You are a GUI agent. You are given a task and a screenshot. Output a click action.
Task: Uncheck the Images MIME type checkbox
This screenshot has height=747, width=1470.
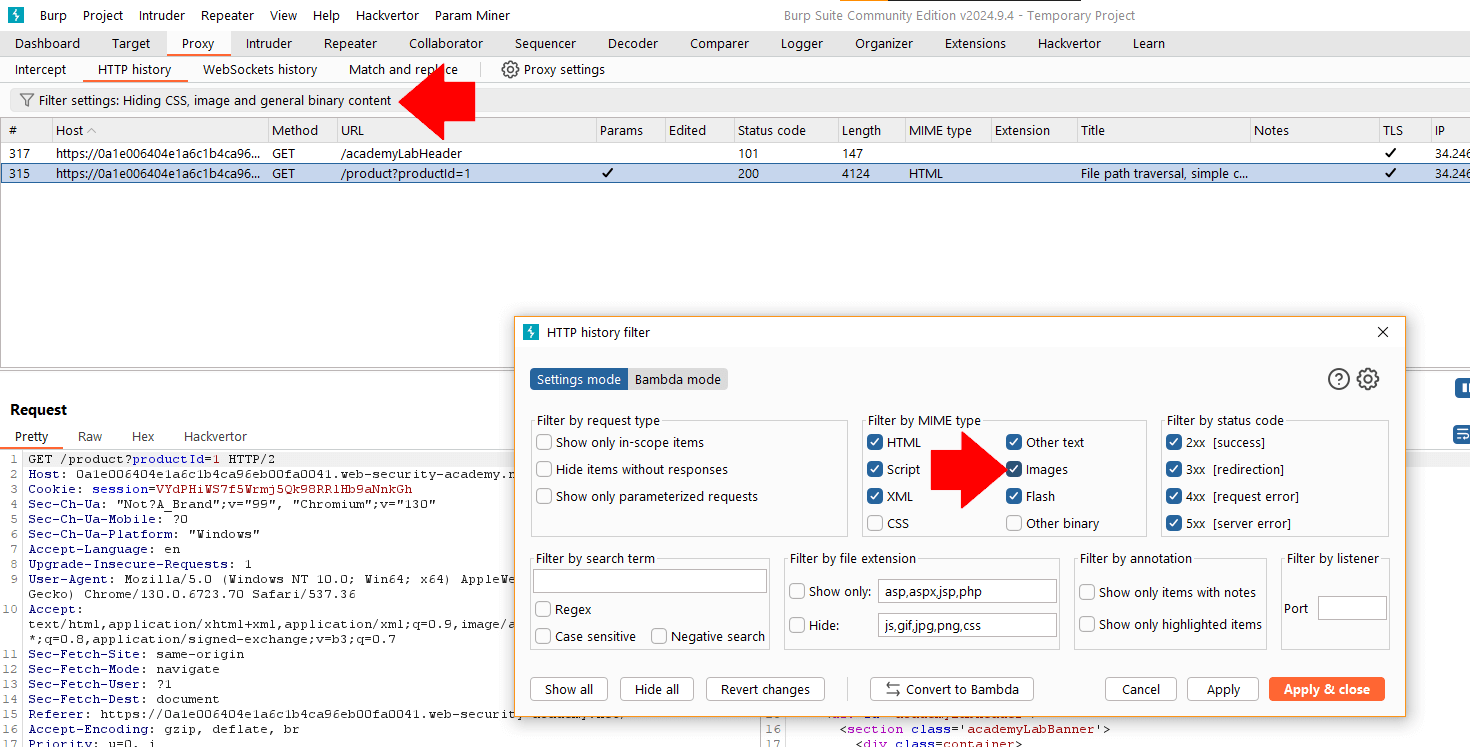1014,469
